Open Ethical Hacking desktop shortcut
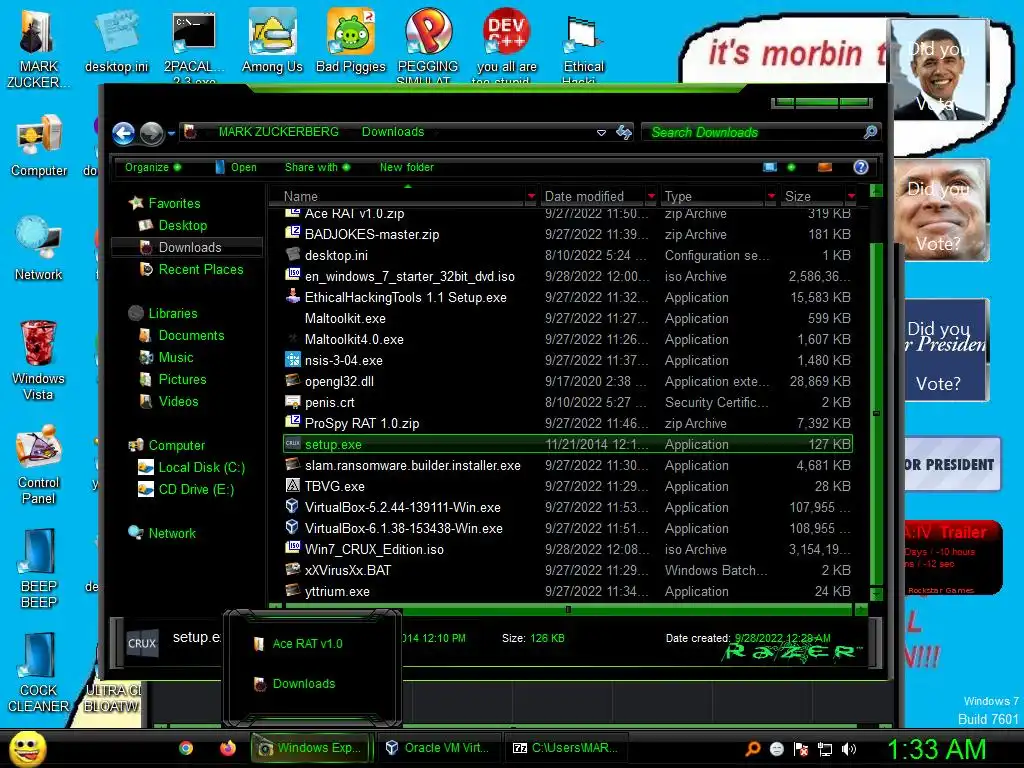 (583, 47)
